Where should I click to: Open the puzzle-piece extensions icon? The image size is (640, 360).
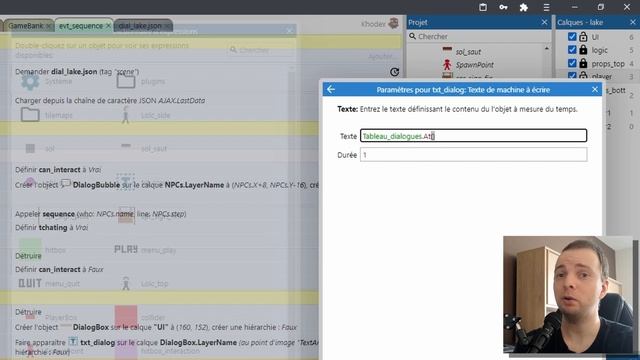tap(524, 7)
